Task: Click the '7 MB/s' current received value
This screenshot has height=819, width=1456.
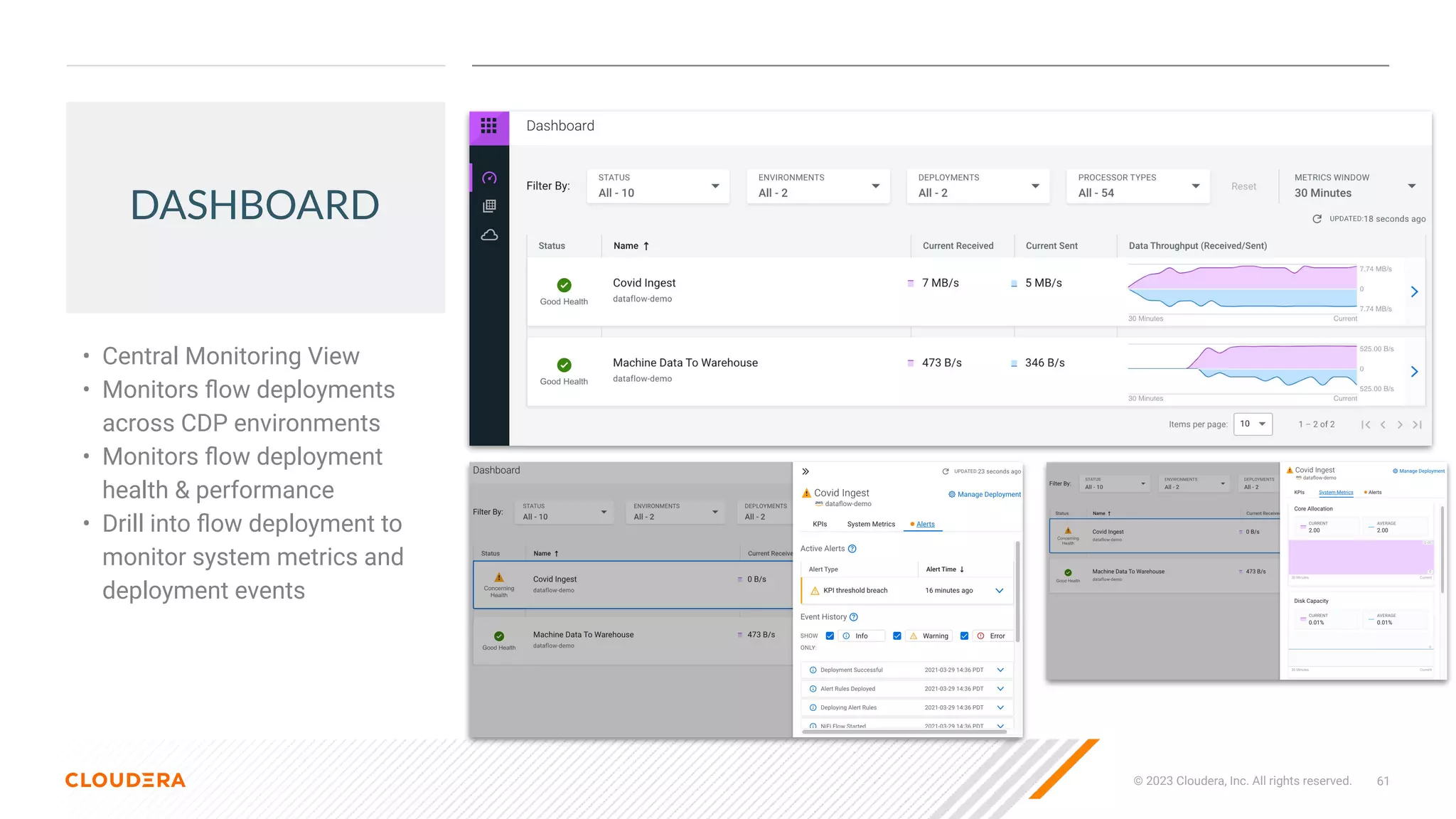Action: click(x=940, y=283)
